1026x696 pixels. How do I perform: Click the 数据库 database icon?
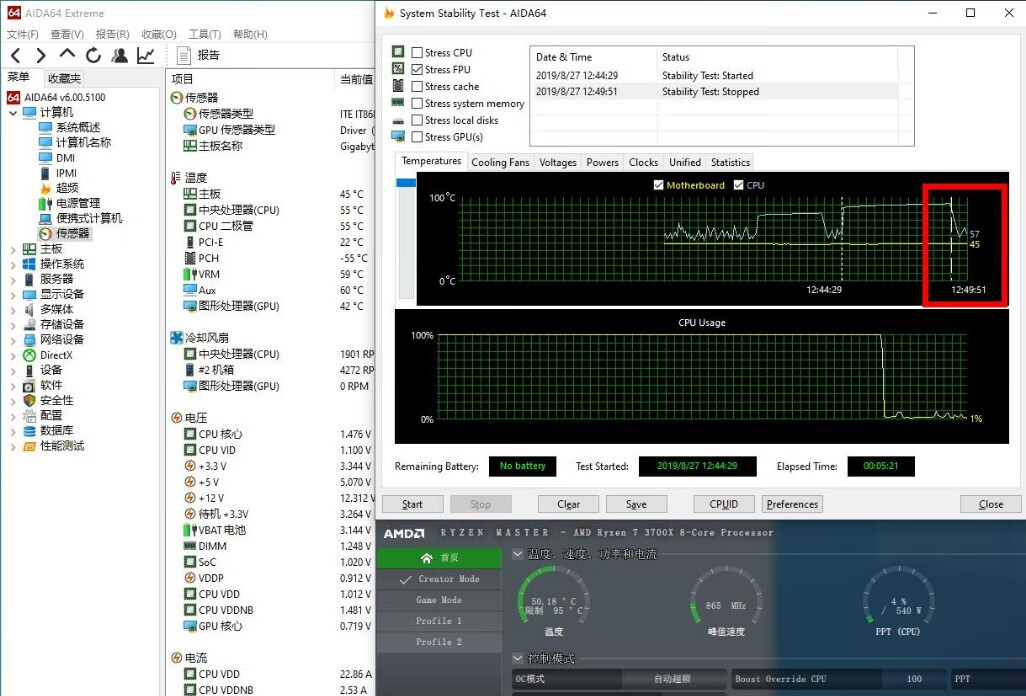[29, 430]
